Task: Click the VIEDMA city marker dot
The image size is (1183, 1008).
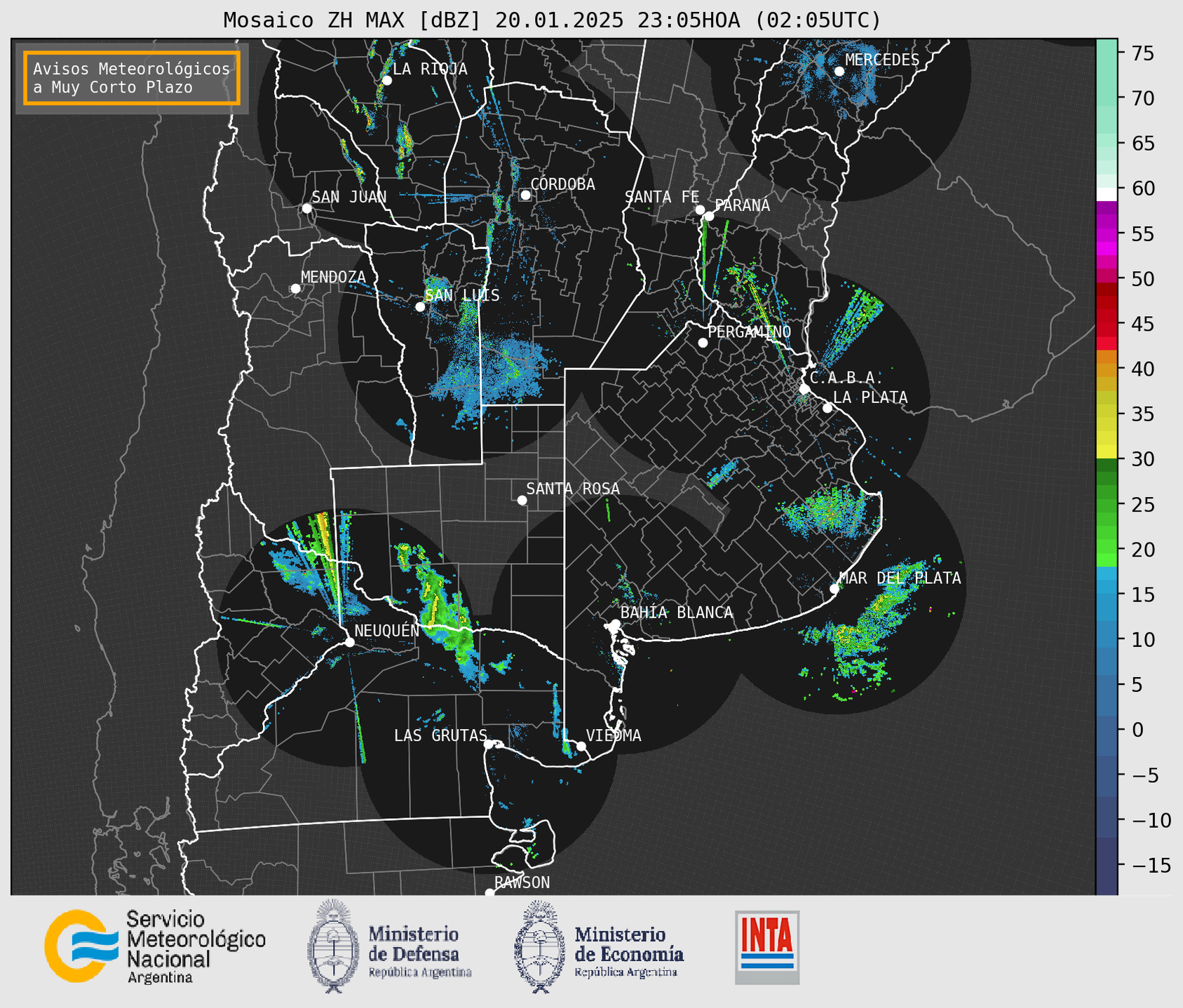Action: click(x=581, y=746)
